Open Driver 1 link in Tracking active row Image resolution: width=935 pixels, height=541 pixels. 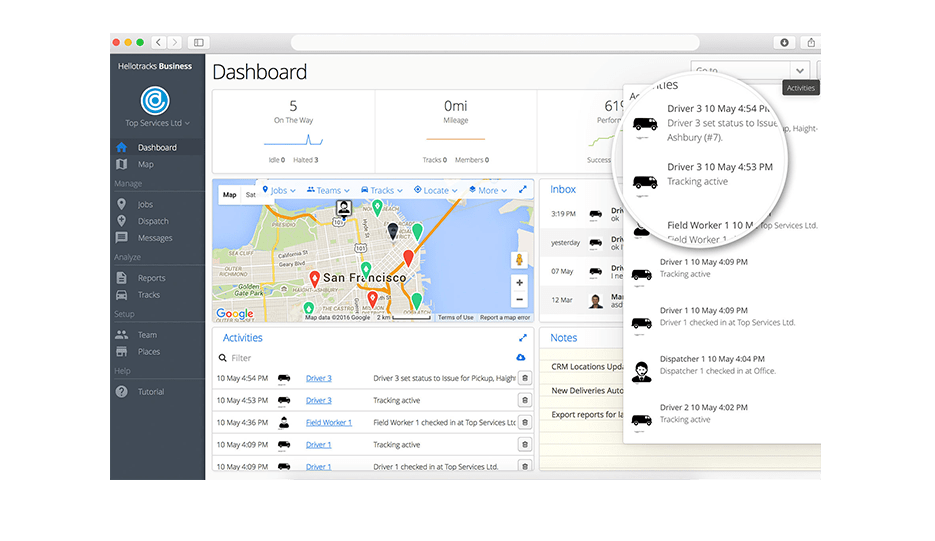[x=318, y=444]
